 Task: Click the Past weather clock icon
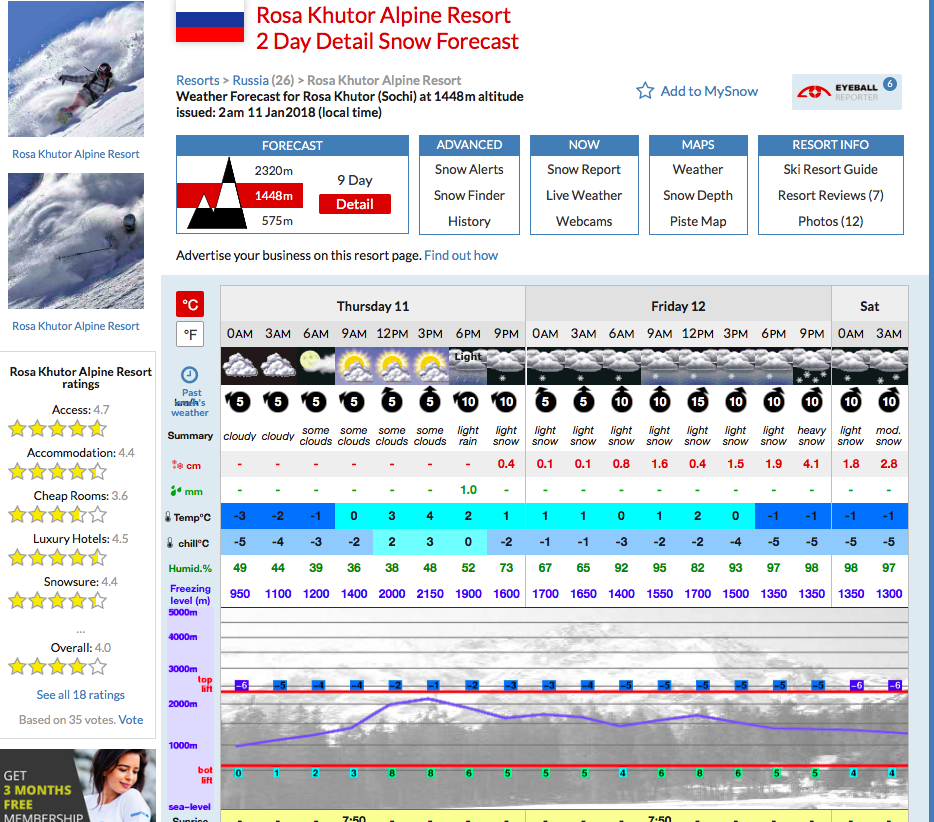point(189,375)
